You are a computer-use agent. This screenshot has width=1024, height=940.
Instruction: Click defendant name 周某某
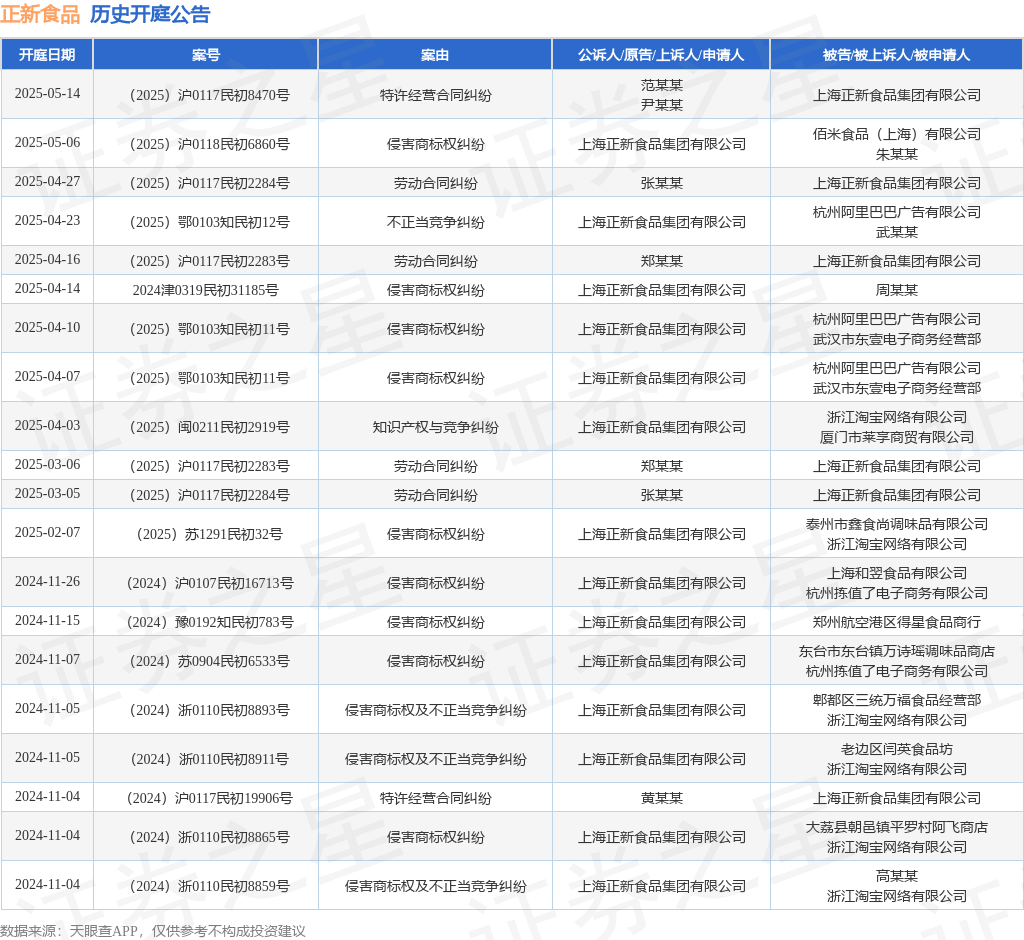tap(897, 290)
